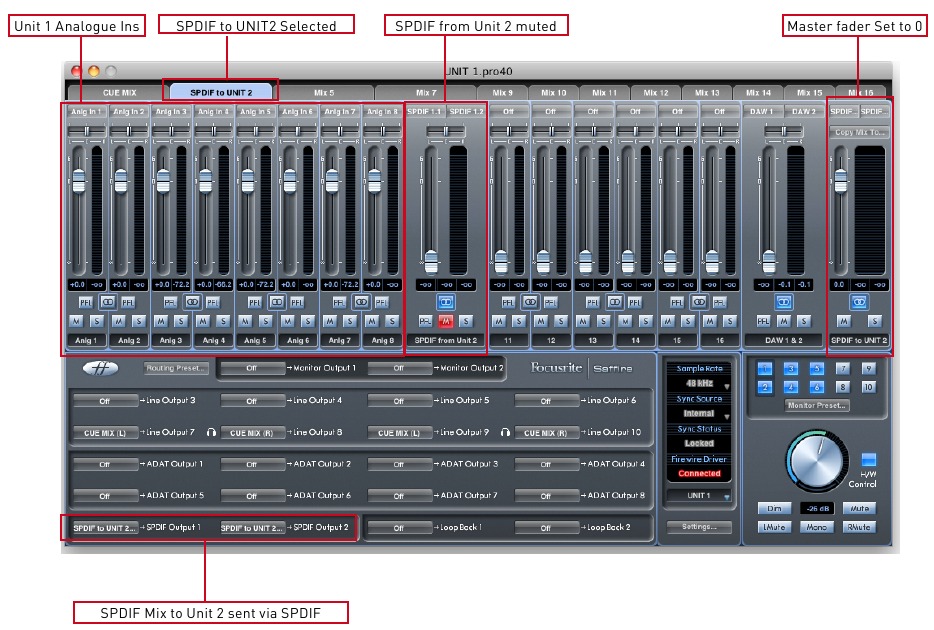Open the UNIT 1 device selector

pos(698,496)
